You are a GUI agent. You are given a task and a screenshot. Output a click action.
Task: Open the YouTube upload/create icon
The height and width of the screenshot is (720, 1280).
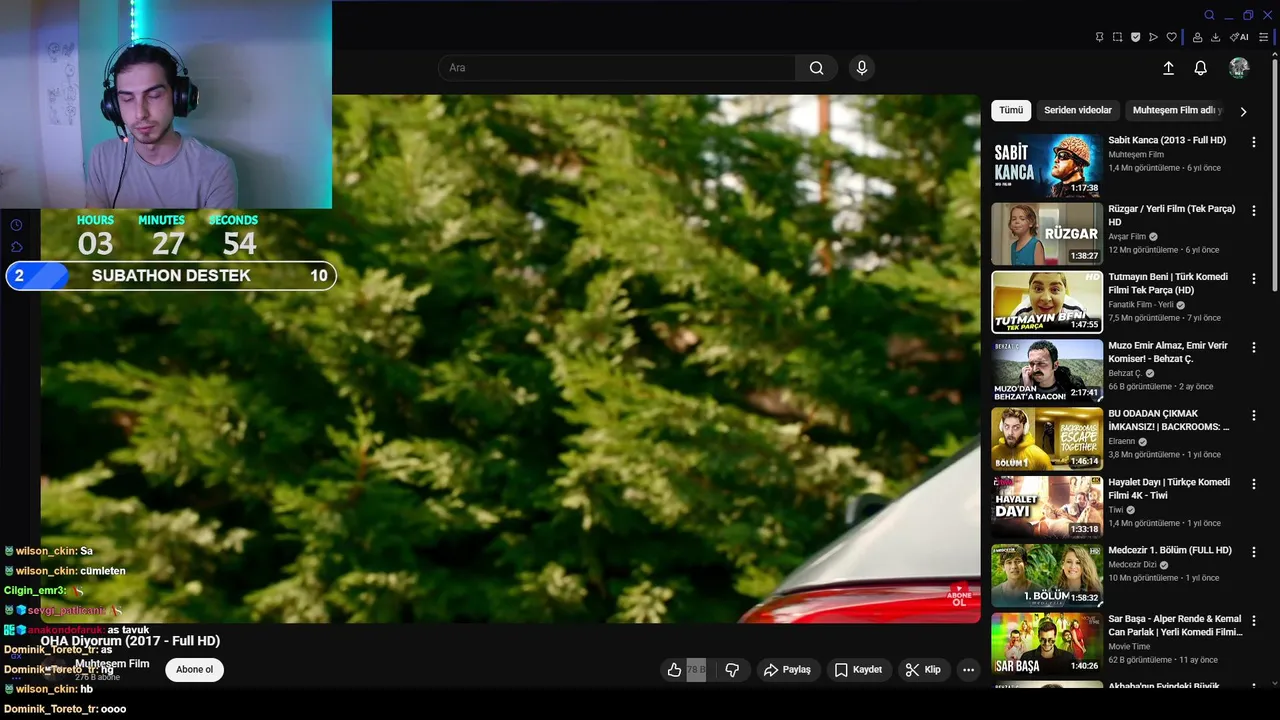click(1168, 68)
